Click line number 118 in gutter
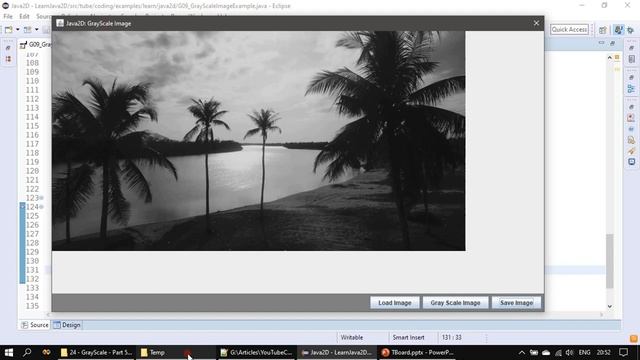640x360 pixels. click(x=32, y=153)
